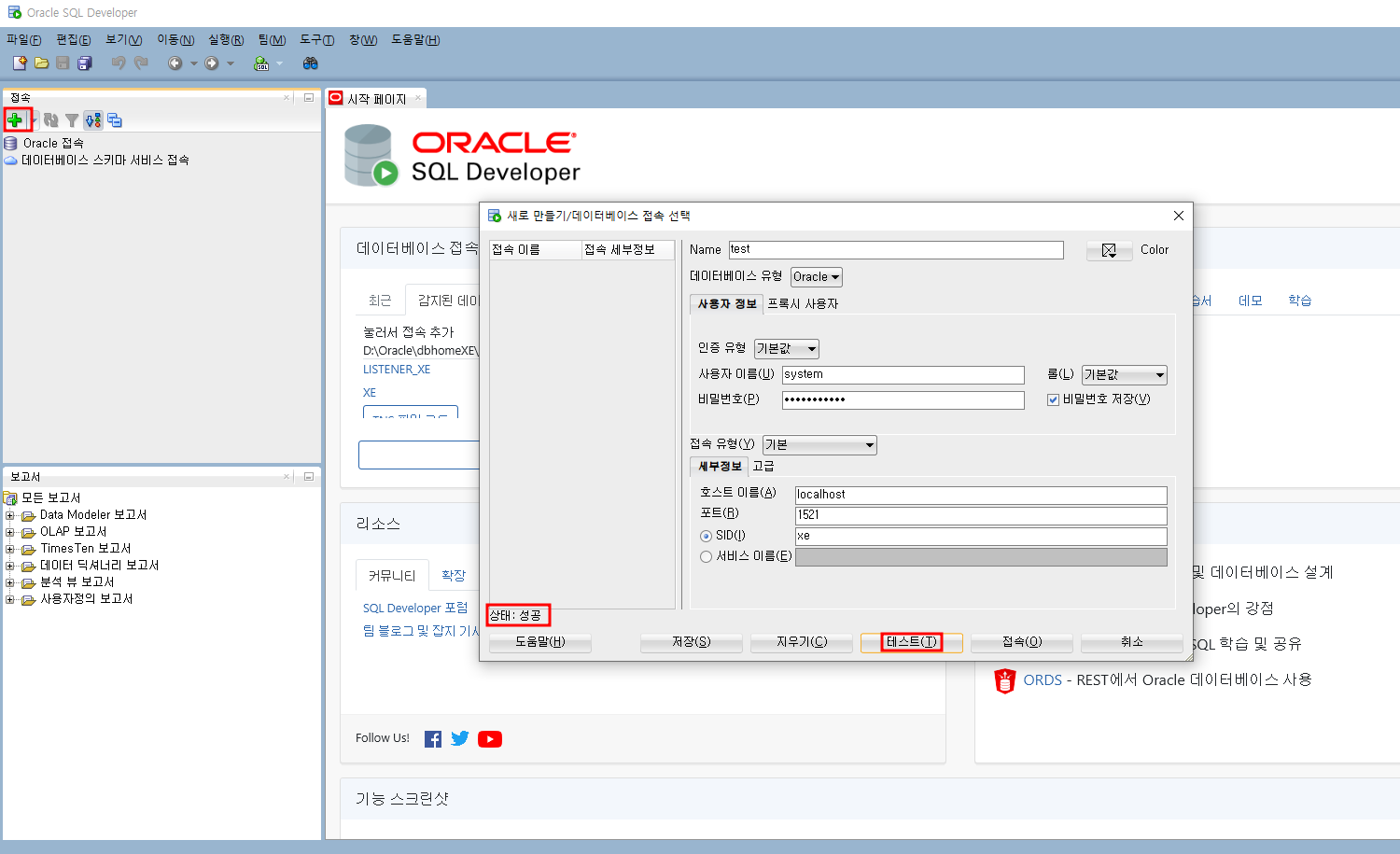Click the Undo arrow icon
Screen dimensions: 1400x854
[x=119, y=63]
